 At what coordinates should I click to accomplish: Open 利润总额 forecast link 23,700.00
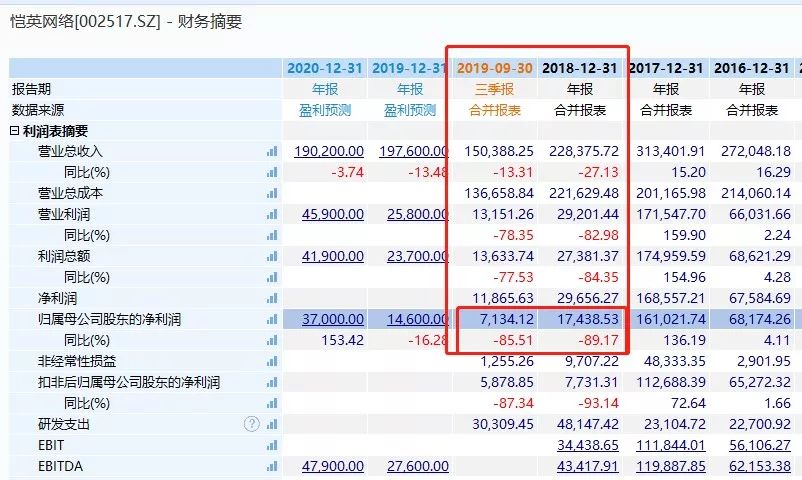click(418, 256)
